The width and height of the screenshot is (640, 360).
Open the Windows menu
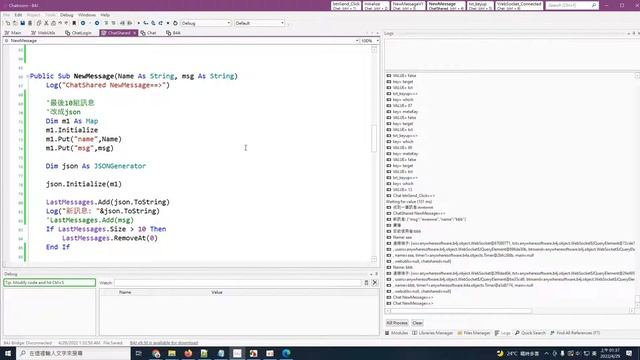coord(87,15)
